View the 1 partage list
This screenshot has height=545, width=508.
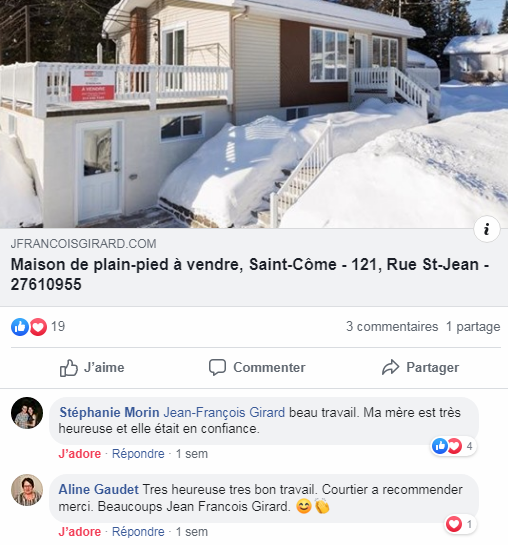coord(473,327)
